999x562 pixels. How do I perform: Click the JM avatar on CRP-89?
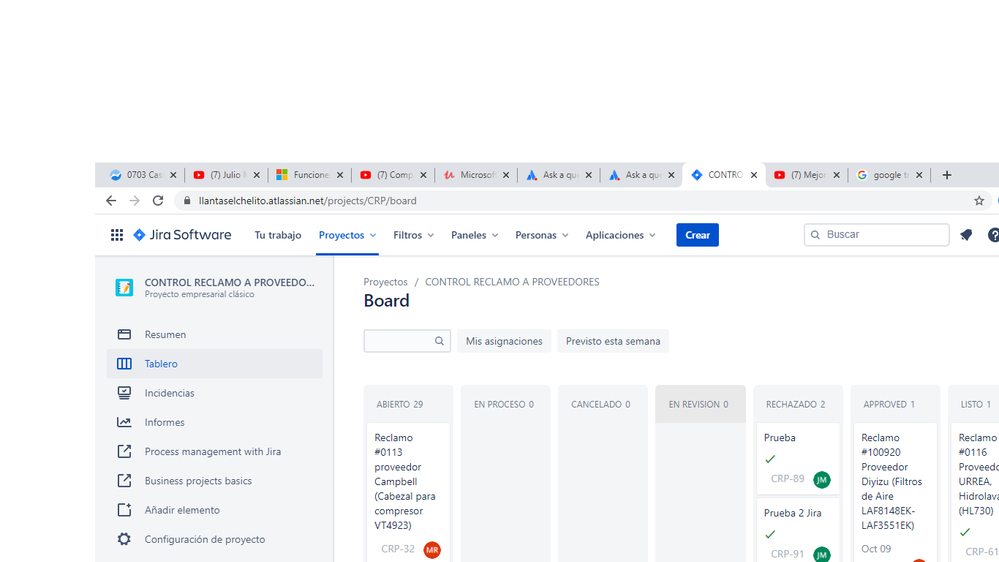(822, 479)
